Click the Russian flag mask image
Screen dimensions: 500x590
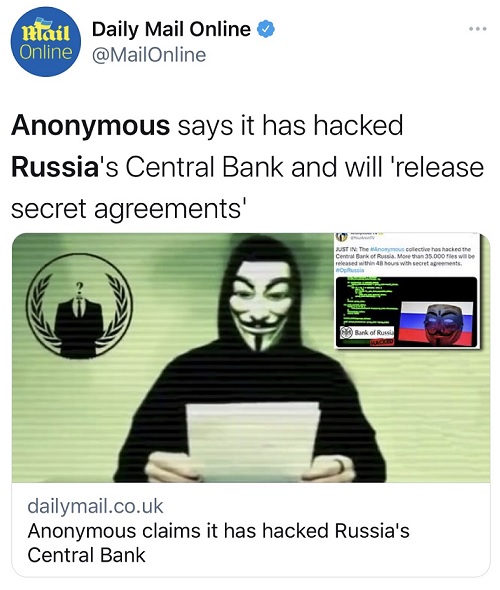click(436, 323)
